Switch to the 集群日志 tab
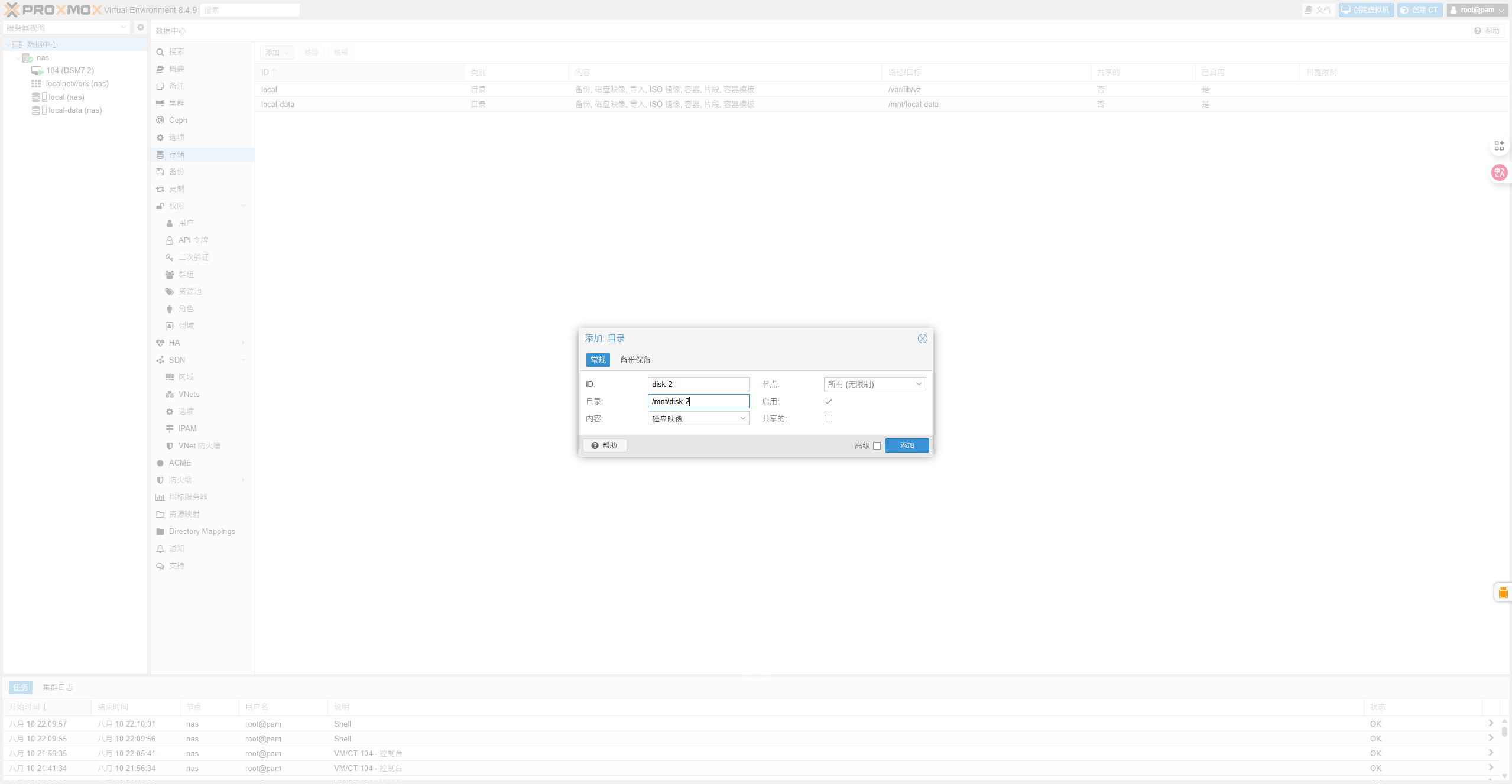 point(58,687)
